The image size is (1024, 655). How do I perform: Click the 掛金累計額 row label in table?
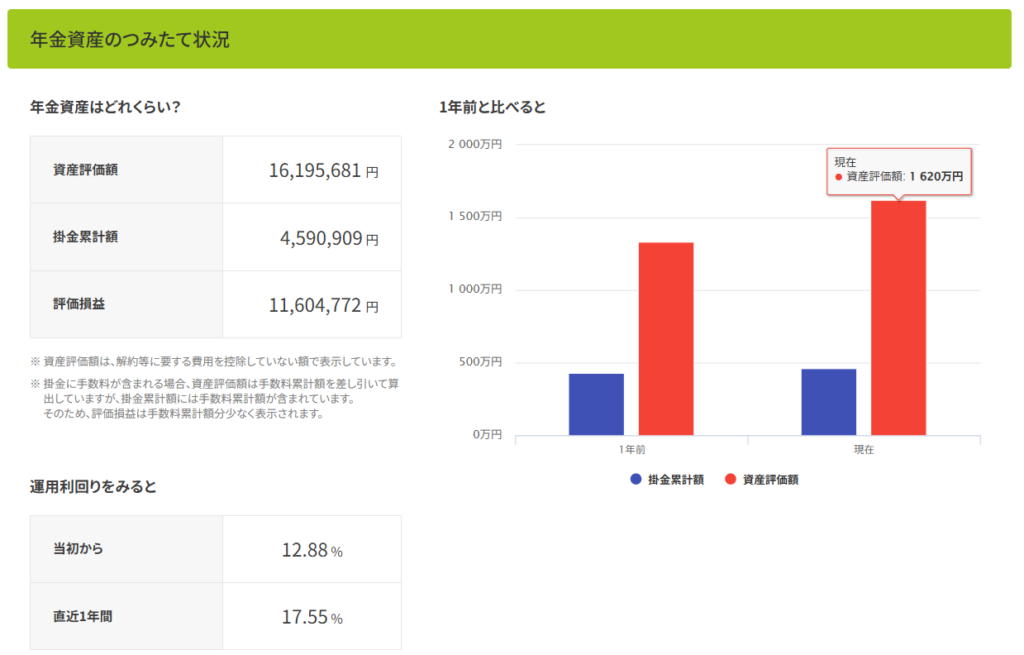(86, 237)
